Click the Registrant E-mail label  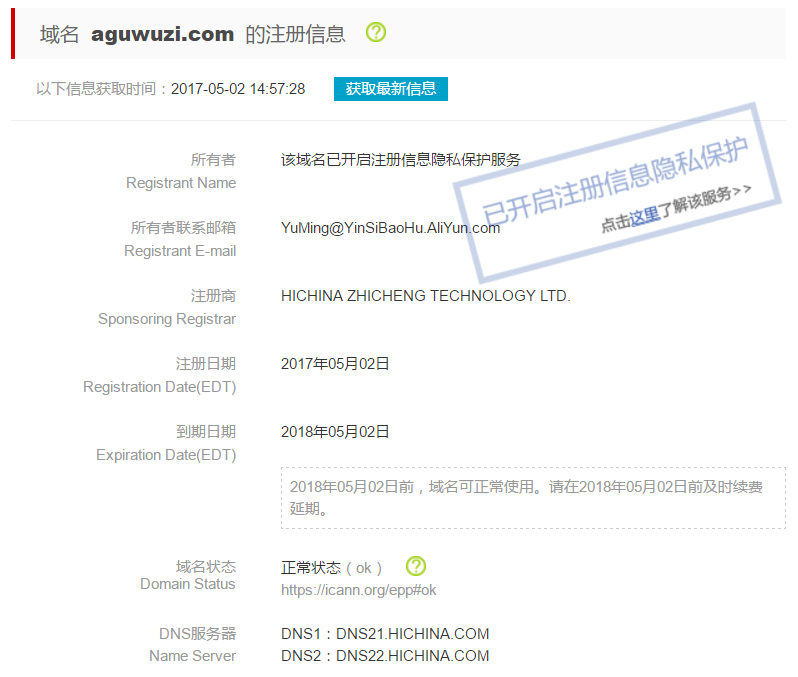click(x=180, y=251)
